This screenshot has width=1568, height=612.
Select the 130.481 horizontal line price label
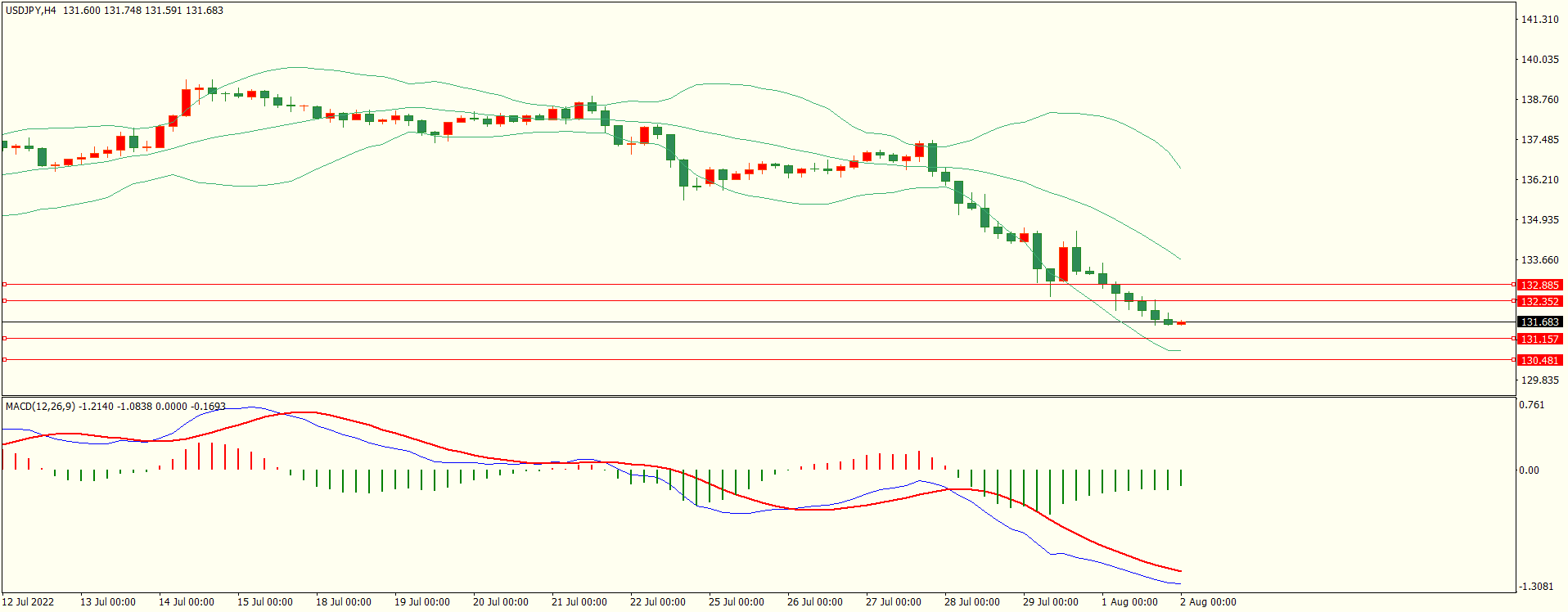click(x=1539, y=361)
